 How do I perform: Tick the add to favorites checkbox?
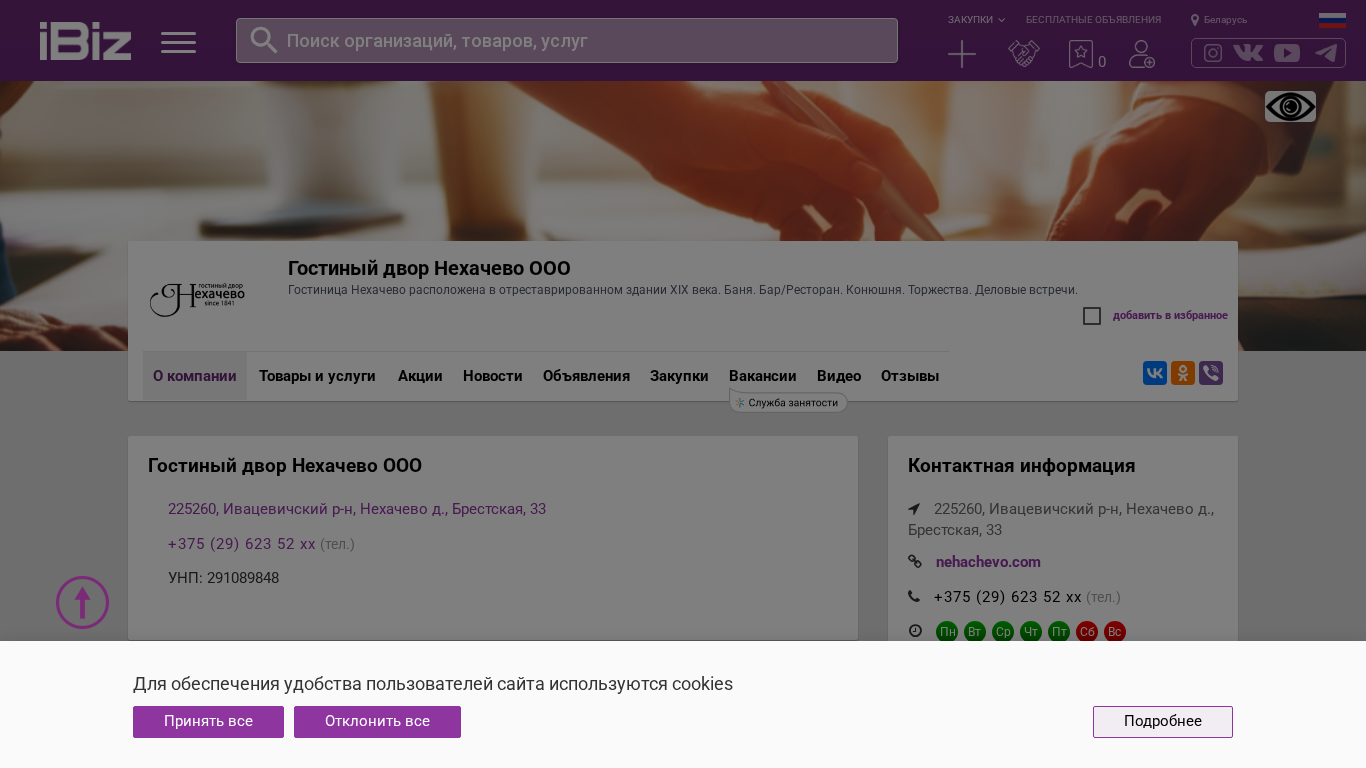[x=1092, y=316]
